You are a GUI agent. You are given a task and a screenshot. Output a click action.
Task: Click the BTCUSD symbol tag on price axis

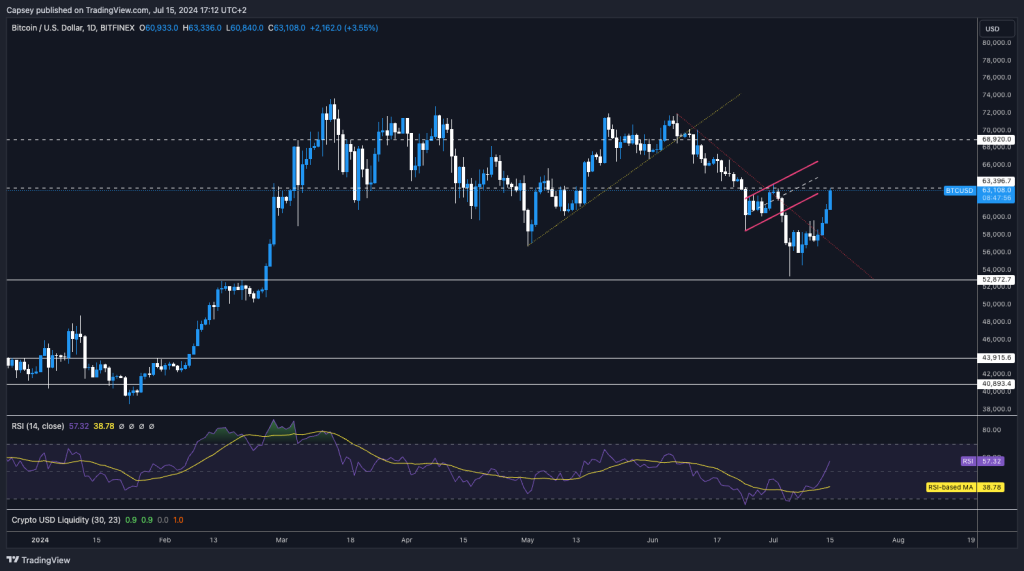pos(958,189)
